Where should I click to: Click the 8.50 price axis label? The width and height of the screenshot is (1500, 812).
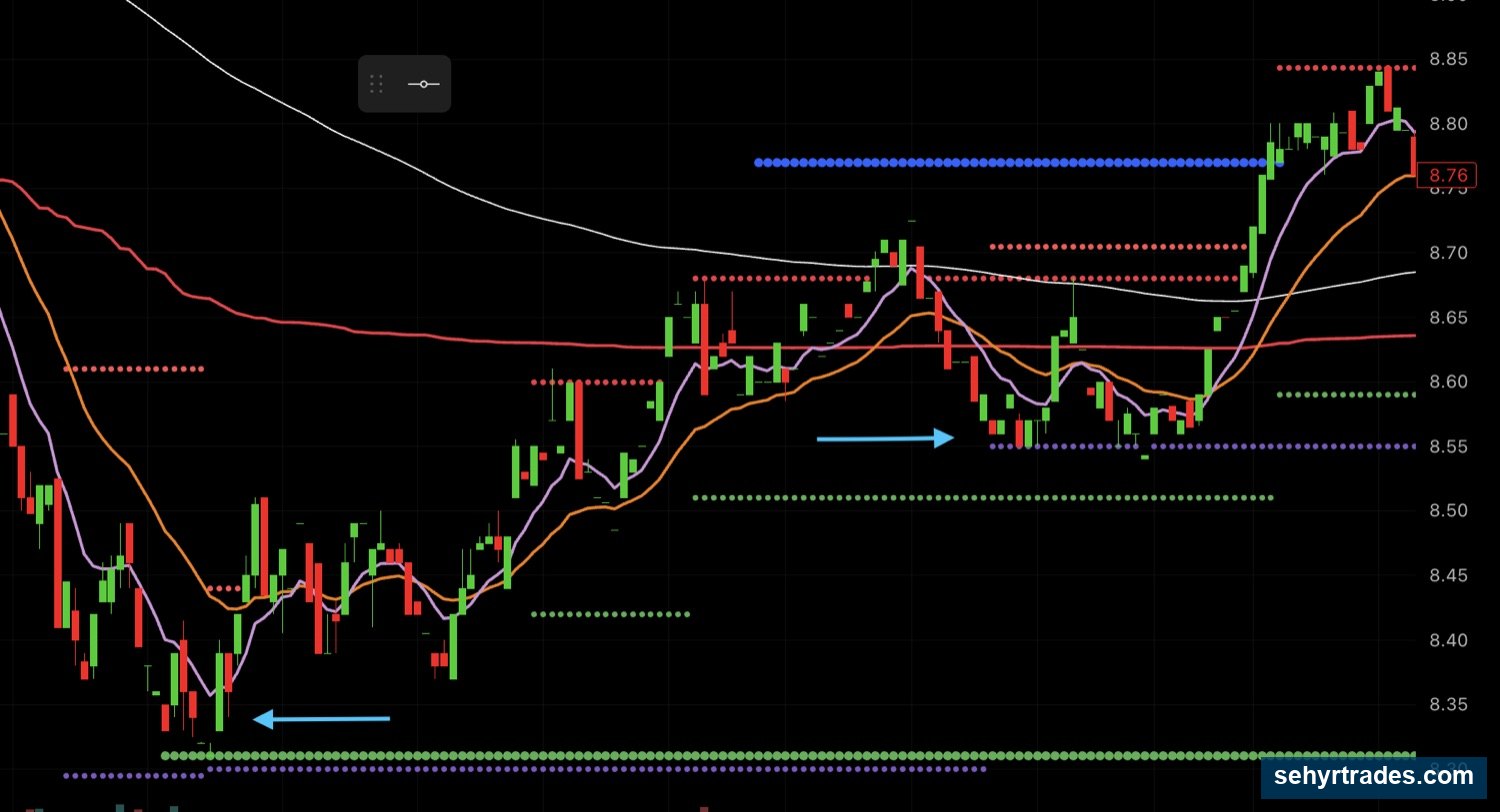point(1448,511)
